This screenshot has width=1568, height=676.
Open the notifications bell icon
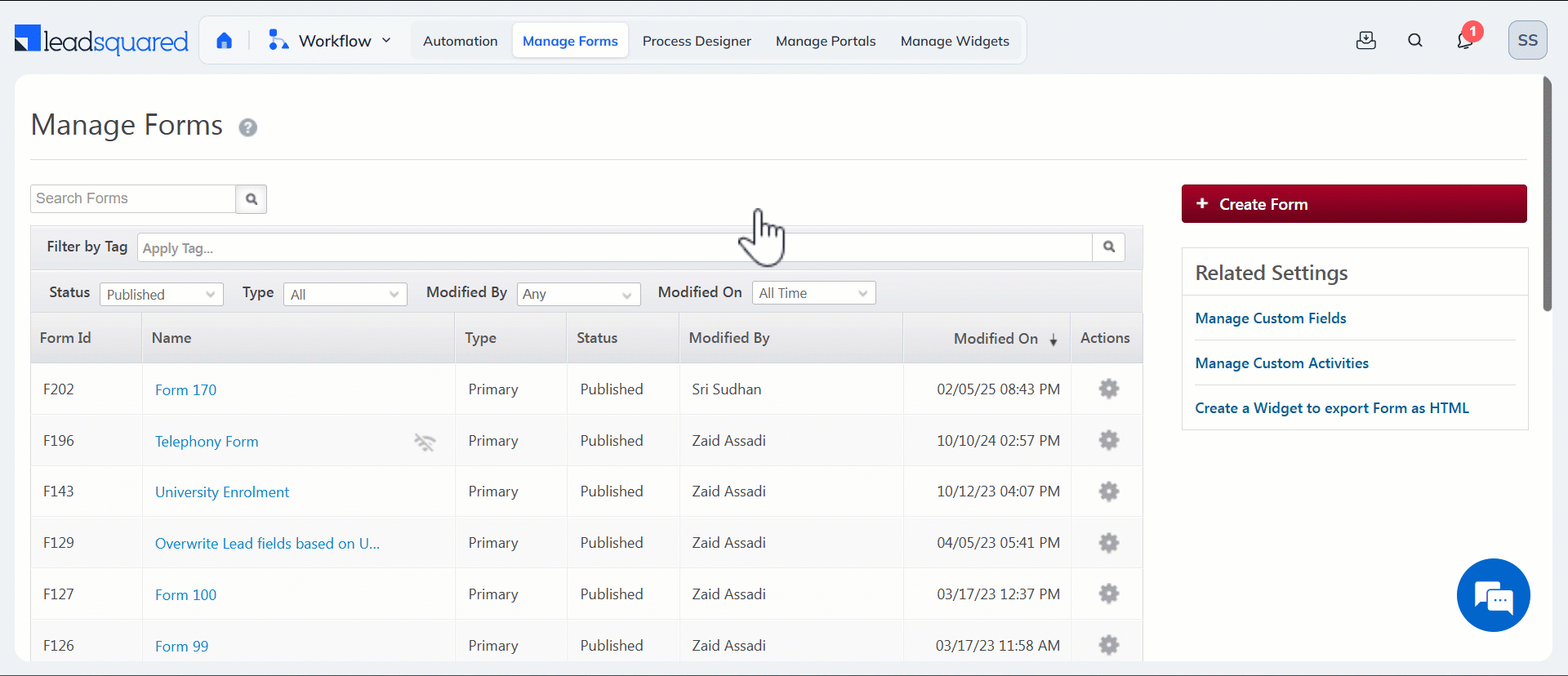[1465, 40]
